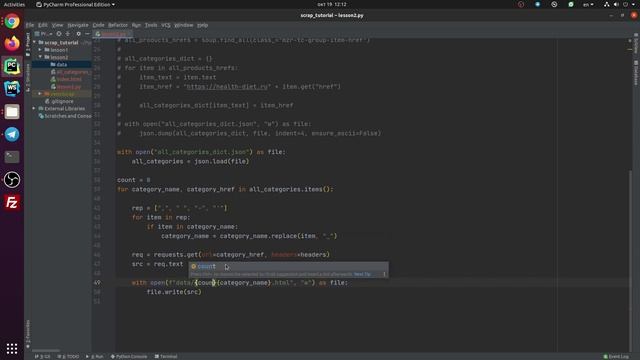640x360 pixels.
Task: Open PyCharm Professional Edition app menu
Action: [76, 4]
